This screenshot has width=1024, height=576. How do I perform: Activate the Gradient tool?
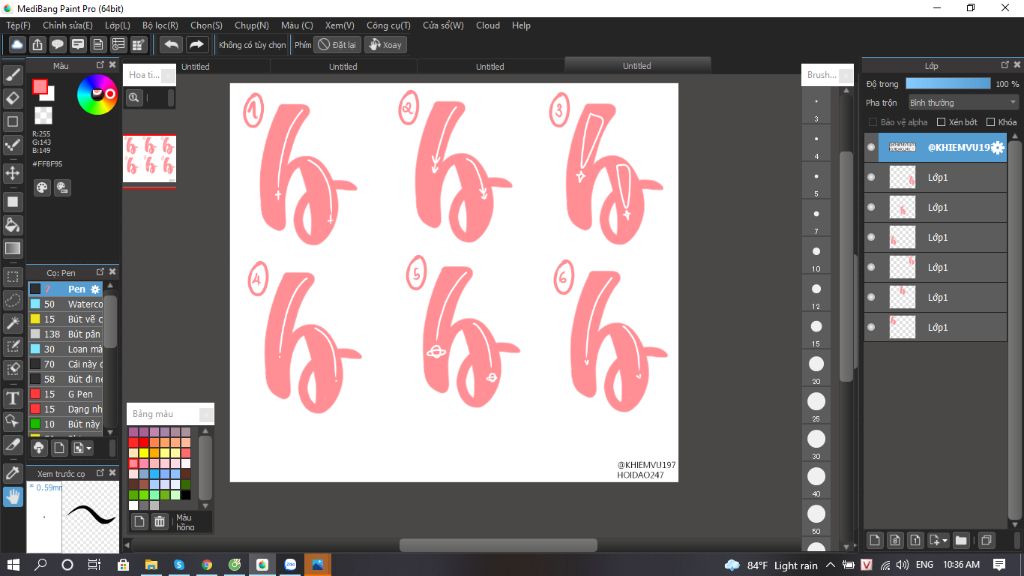[12, 248]
